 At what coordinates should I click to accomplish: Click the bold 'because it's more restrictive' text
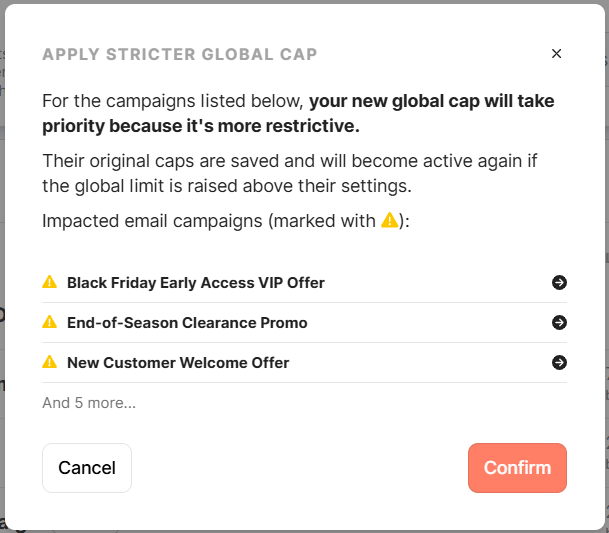coord(200,127)
